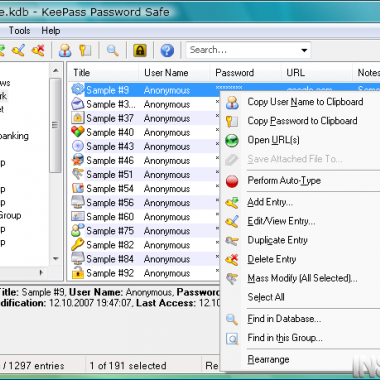This screenshot has height=380, width=380.
Task: Click the Edit/View Entry toolbar icon
Action: click(x=18, y=50)
